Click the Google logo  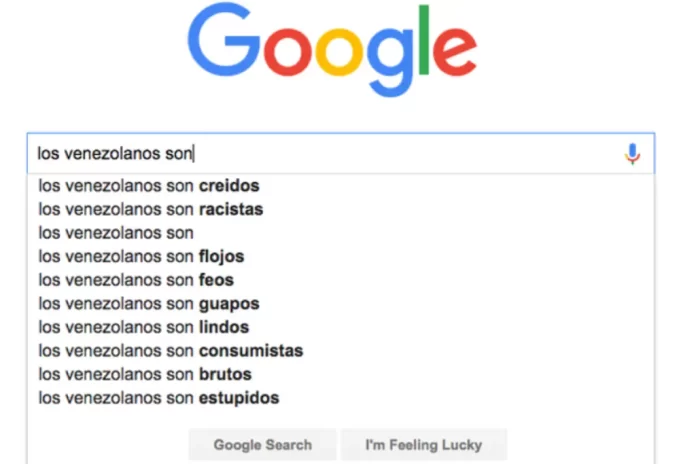pos(332,49)
